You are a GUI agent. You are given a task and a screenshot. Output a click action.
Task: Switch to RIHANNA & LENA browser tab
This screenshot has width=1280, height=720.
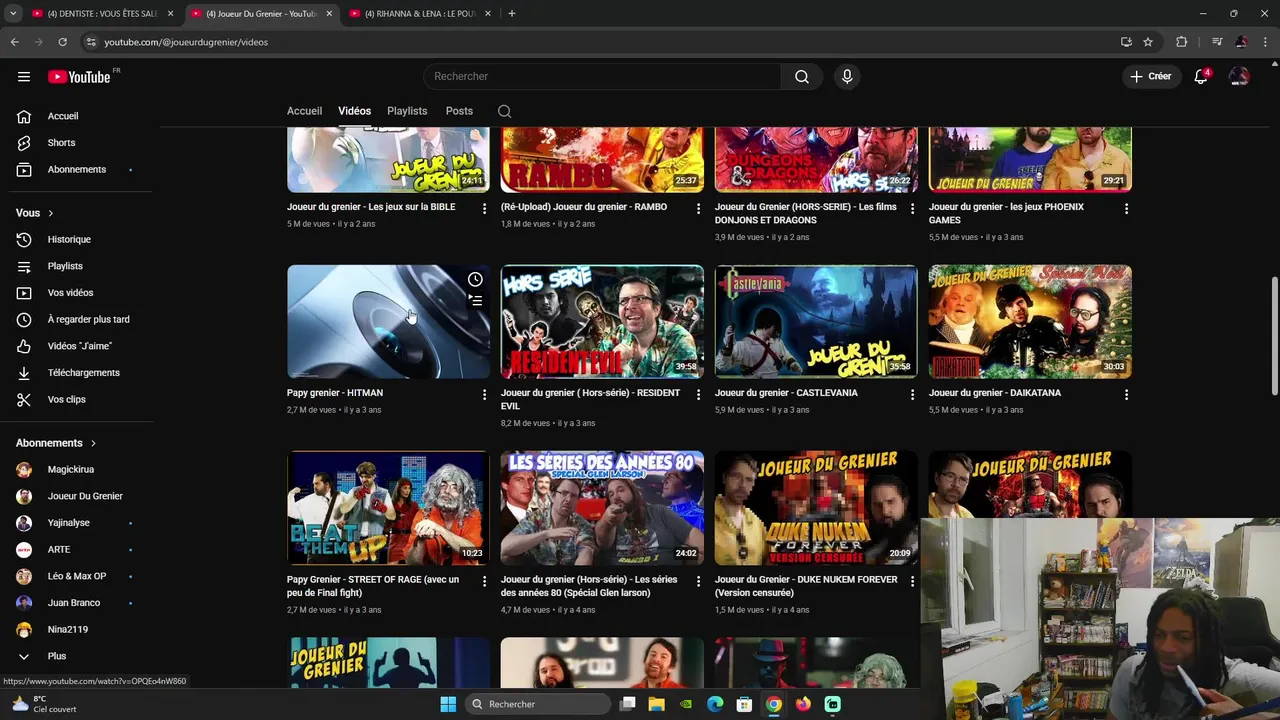(x=418, y=14)
